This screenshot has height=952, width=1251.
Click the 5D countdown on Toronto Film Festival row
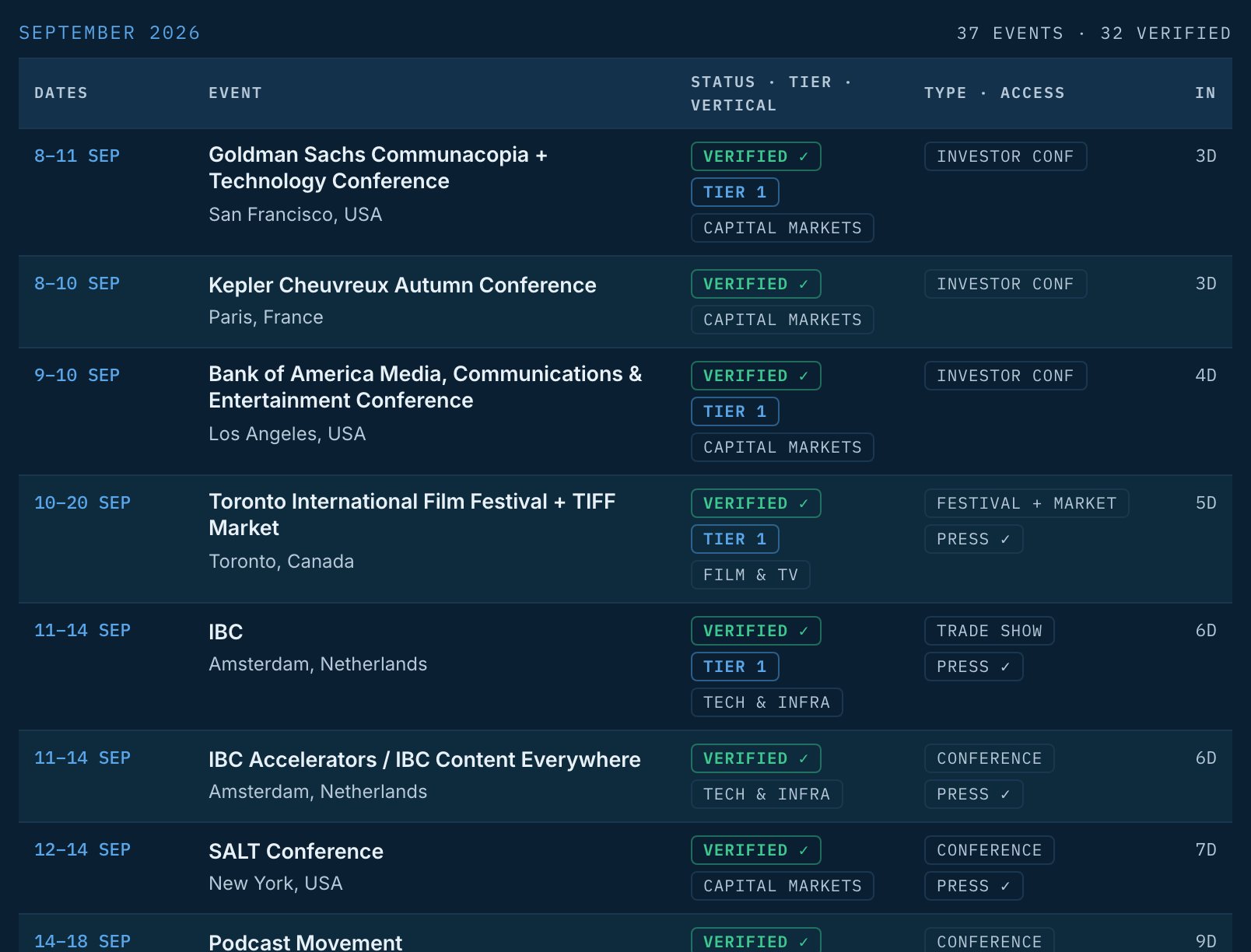point(1206,503)
